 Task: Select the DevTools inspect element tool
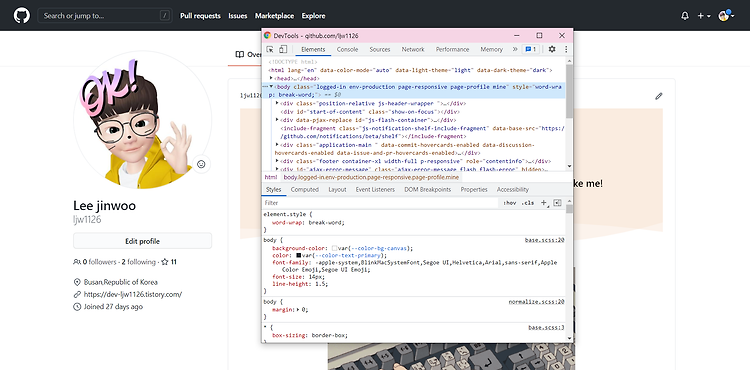[270, 49]
